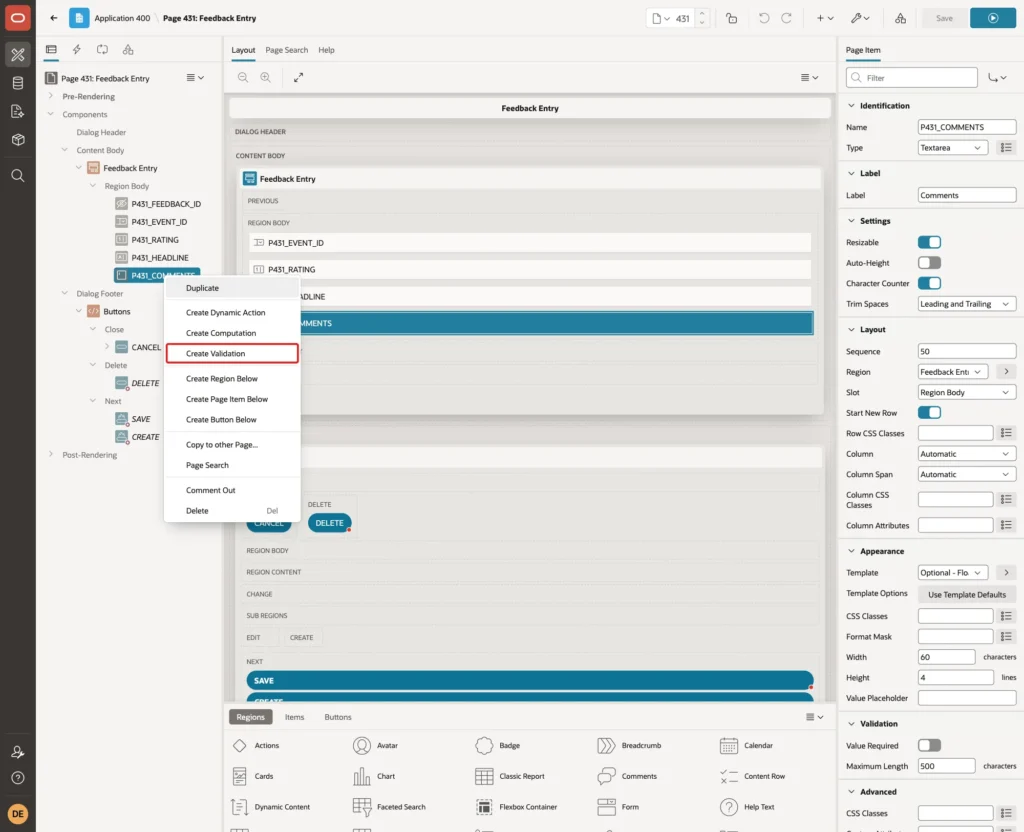Viewport: 1024px width, 832px height.
Task: Select the Shared Components tab icon
Action: [128, 50]
